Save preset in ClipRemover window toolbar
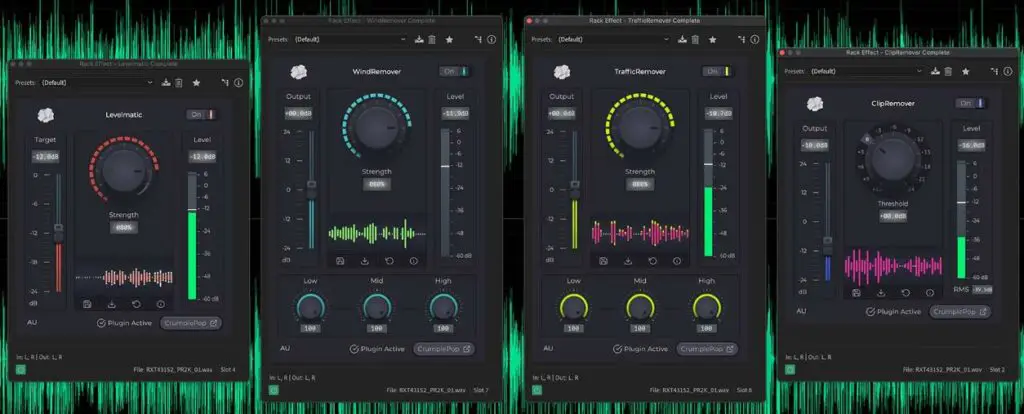 tap(935, 71)
